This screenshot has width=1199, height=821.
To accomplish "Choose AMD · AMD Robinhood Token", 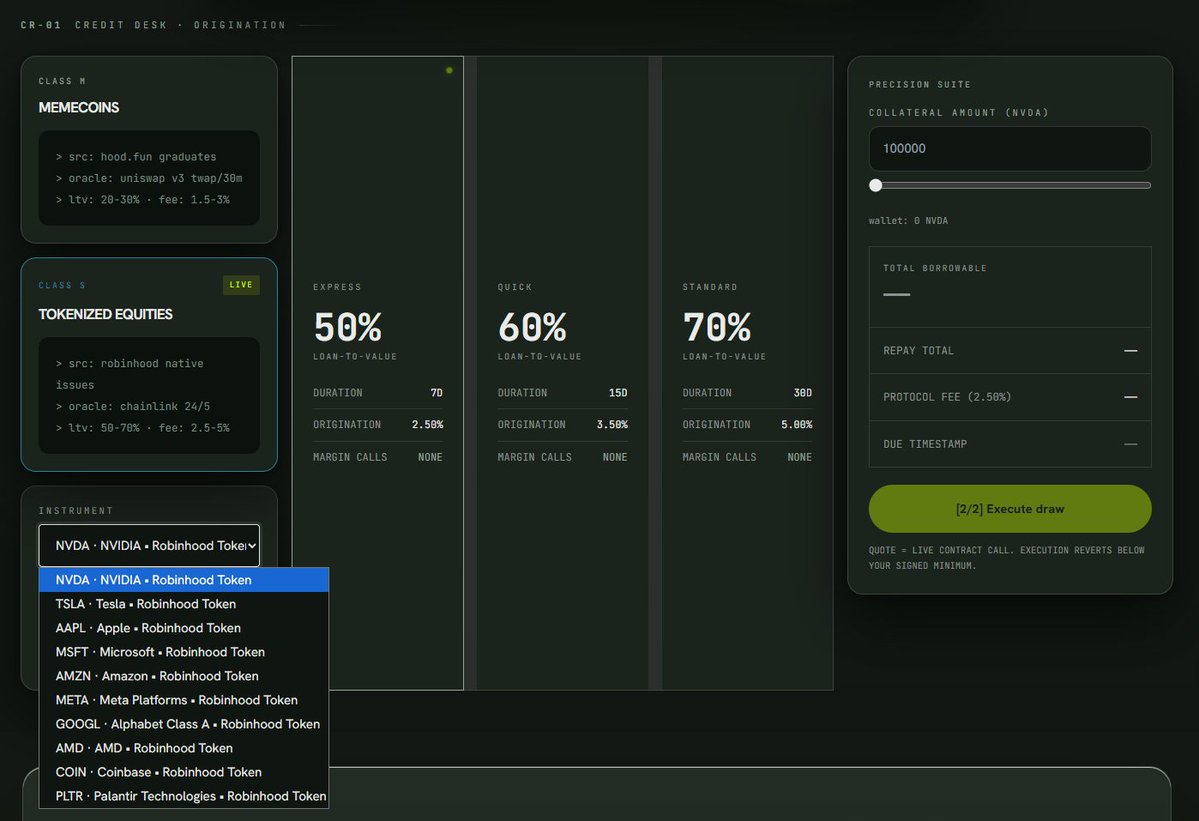I will 184,748.
